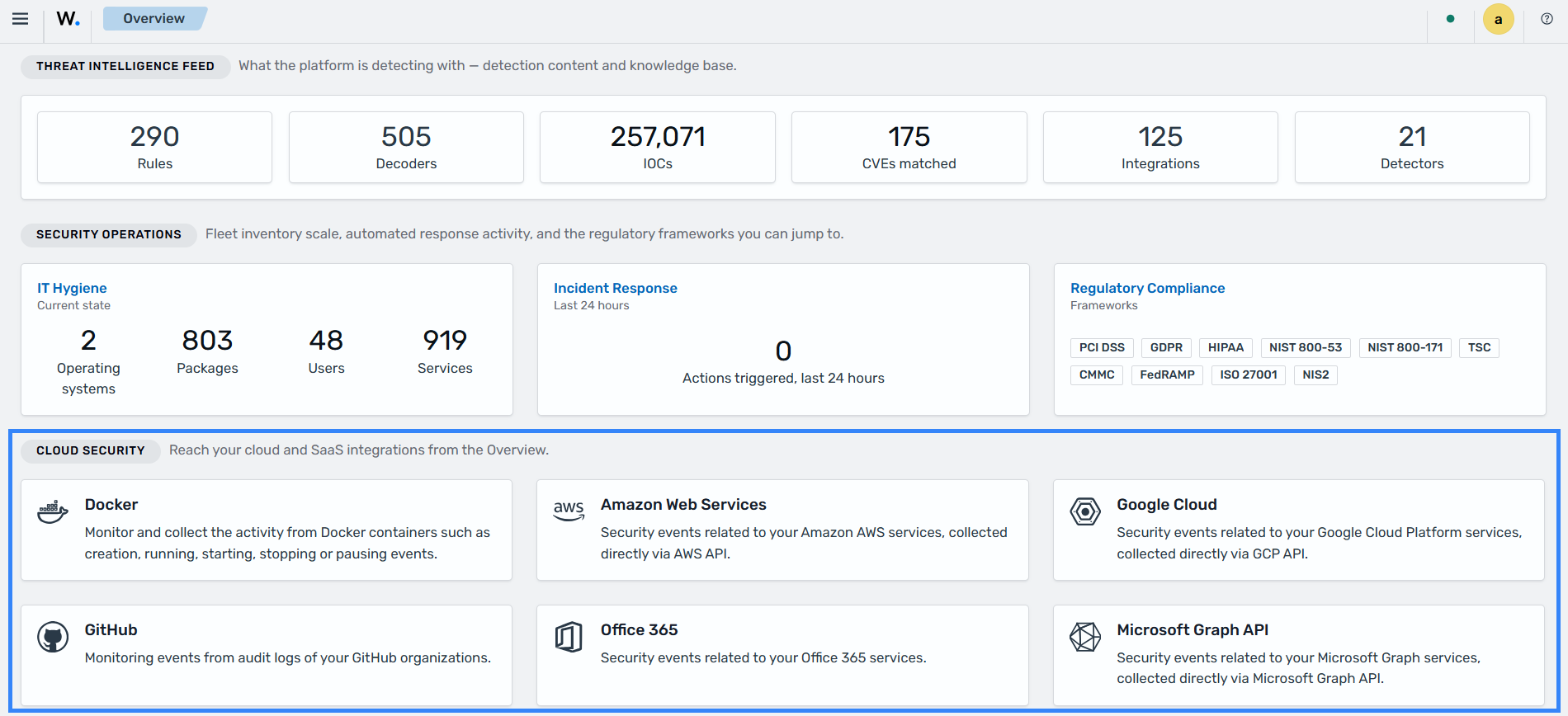This screenshot has height=716, width=1568.
Task: Click the Docker whale icon
Action: (x=53, y=511)
